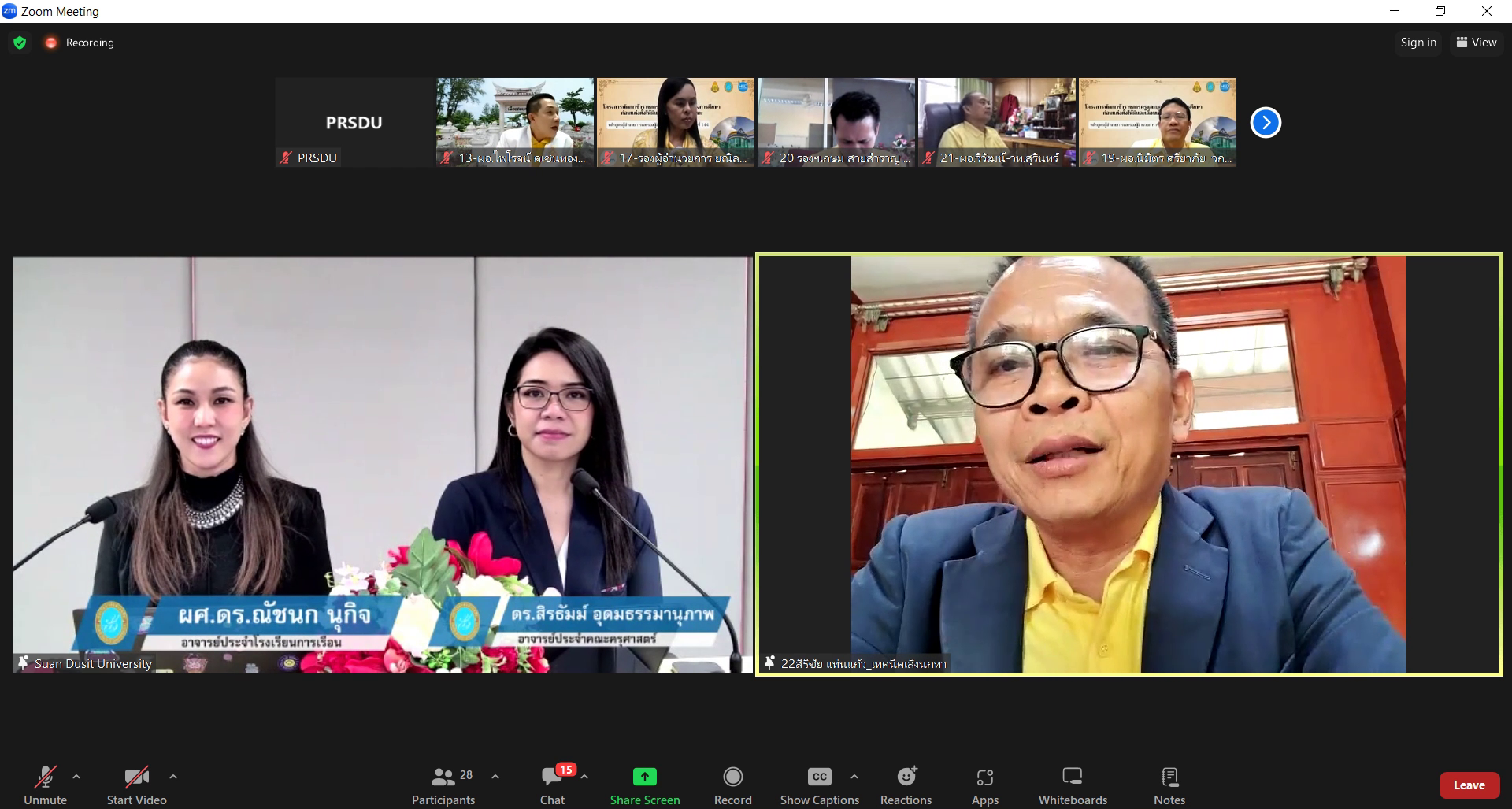Start recording with the Record button
Viewport: 1512px width, 809px height.
tap(732, 785)
